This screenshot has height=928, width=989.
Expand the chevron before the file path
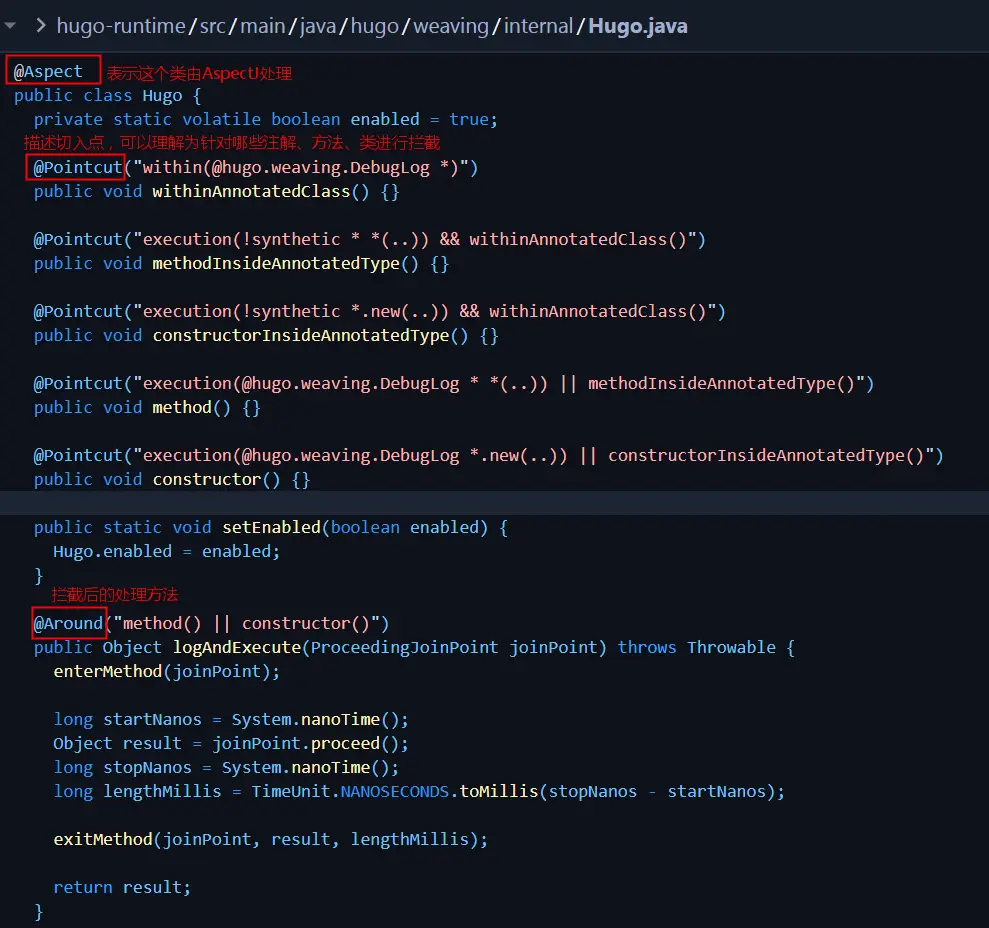(x=41, y=26)
